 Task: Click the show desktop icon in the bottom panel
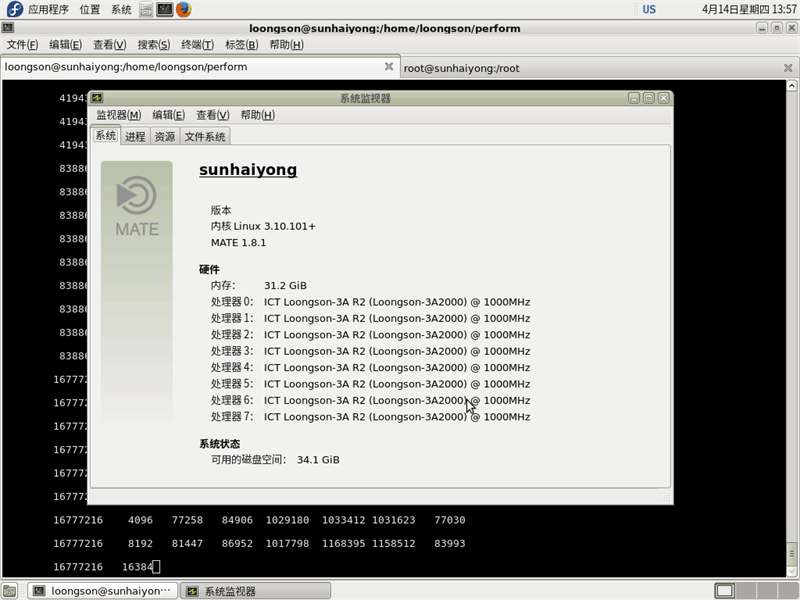pos(10,591)
